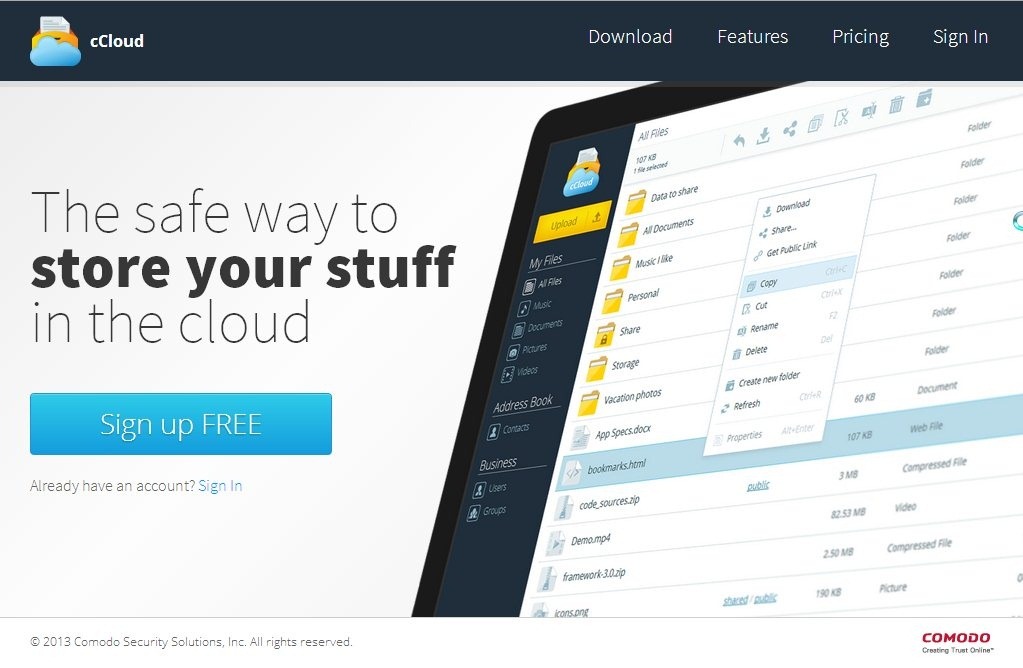Select Documents in the My Files sidebar

(x=537, y=327)
